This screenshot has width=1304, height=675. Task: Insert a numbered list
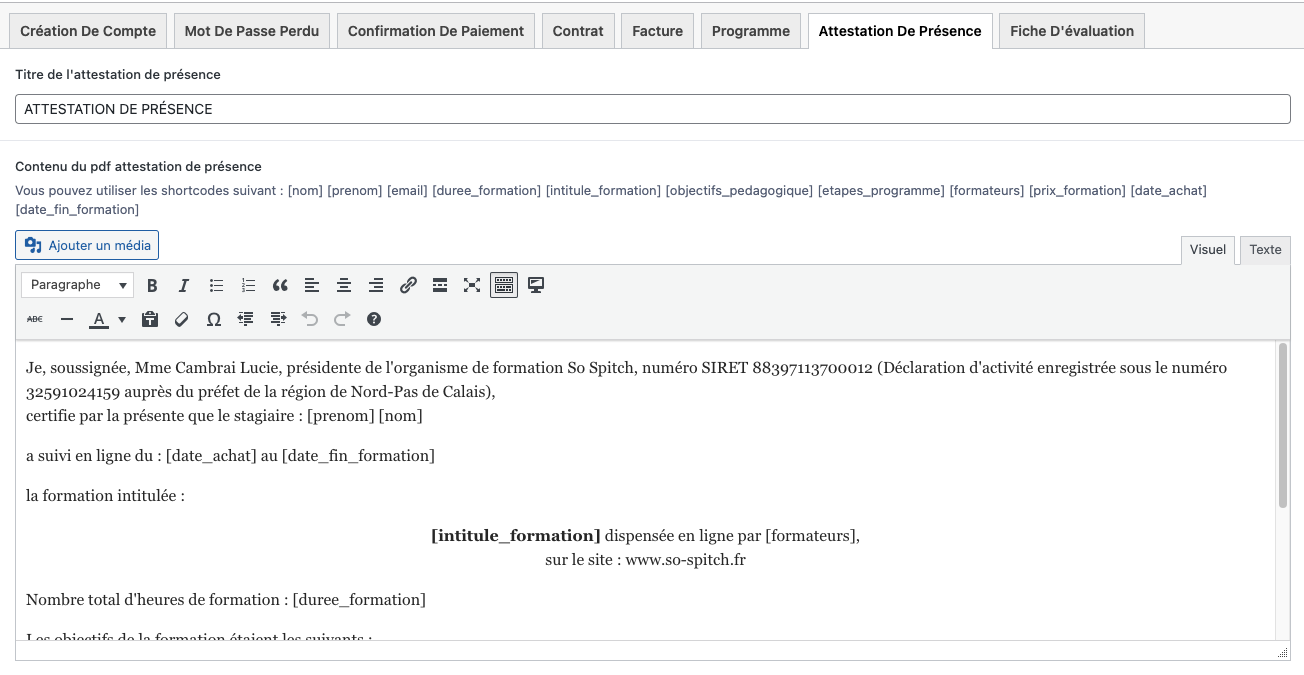[x=248, y=286]
